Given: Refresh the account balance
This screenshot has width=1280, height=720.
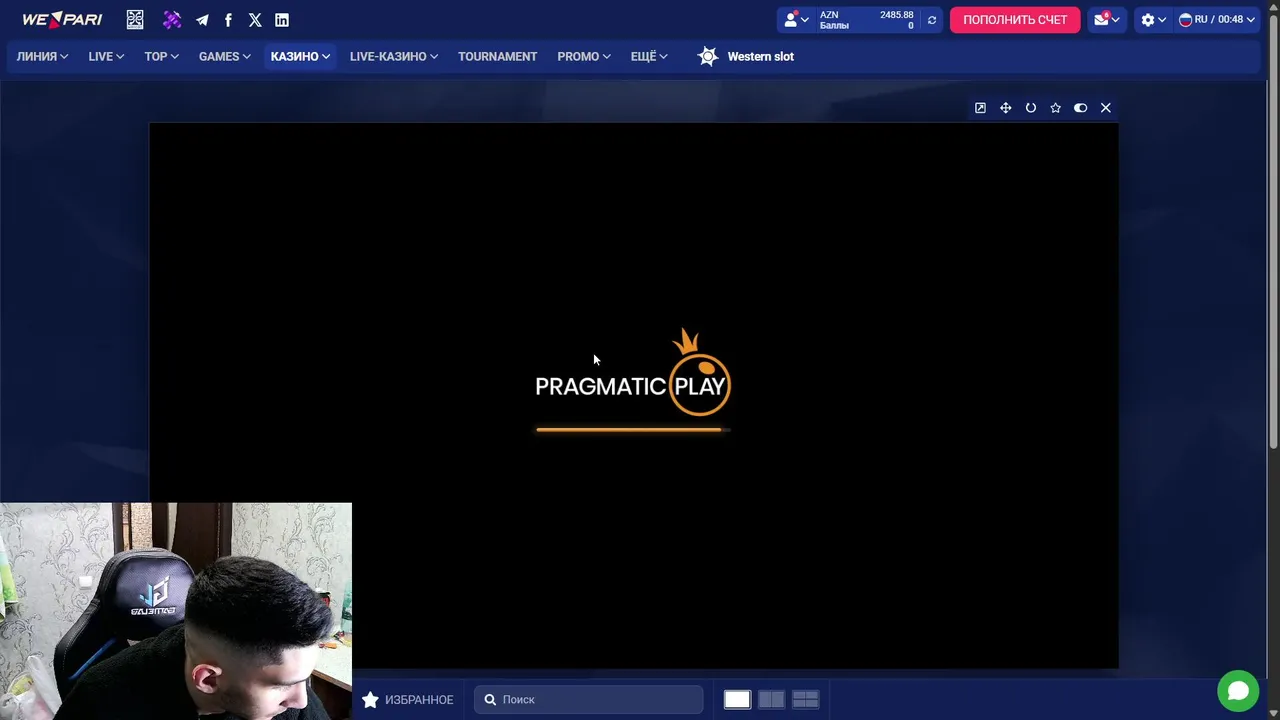Looking at the screenshot, I should coord(932,20).
